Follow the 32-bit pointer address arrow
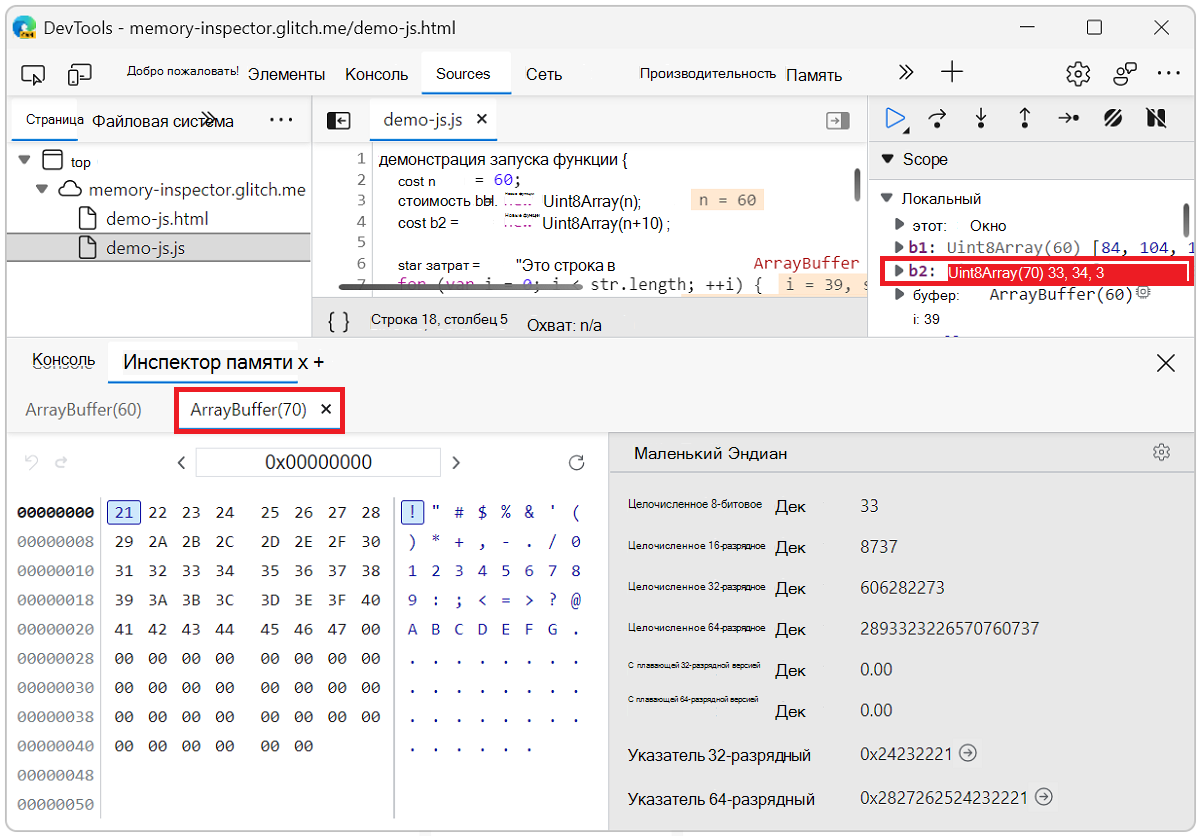 (x=967, y=753)
